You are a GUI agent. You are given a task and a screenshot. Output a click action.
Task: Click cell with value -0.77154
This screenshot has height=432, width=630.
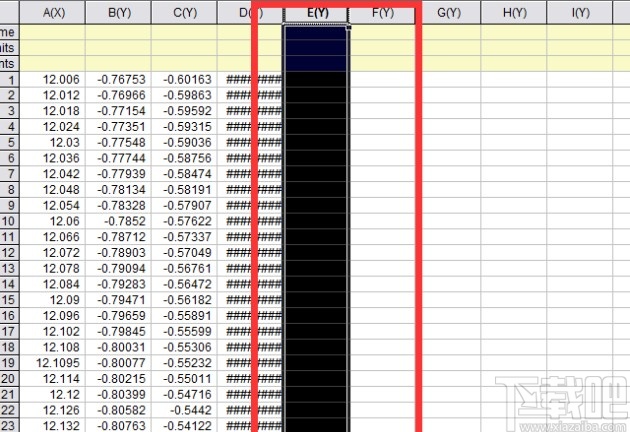(x=119, y=111)
